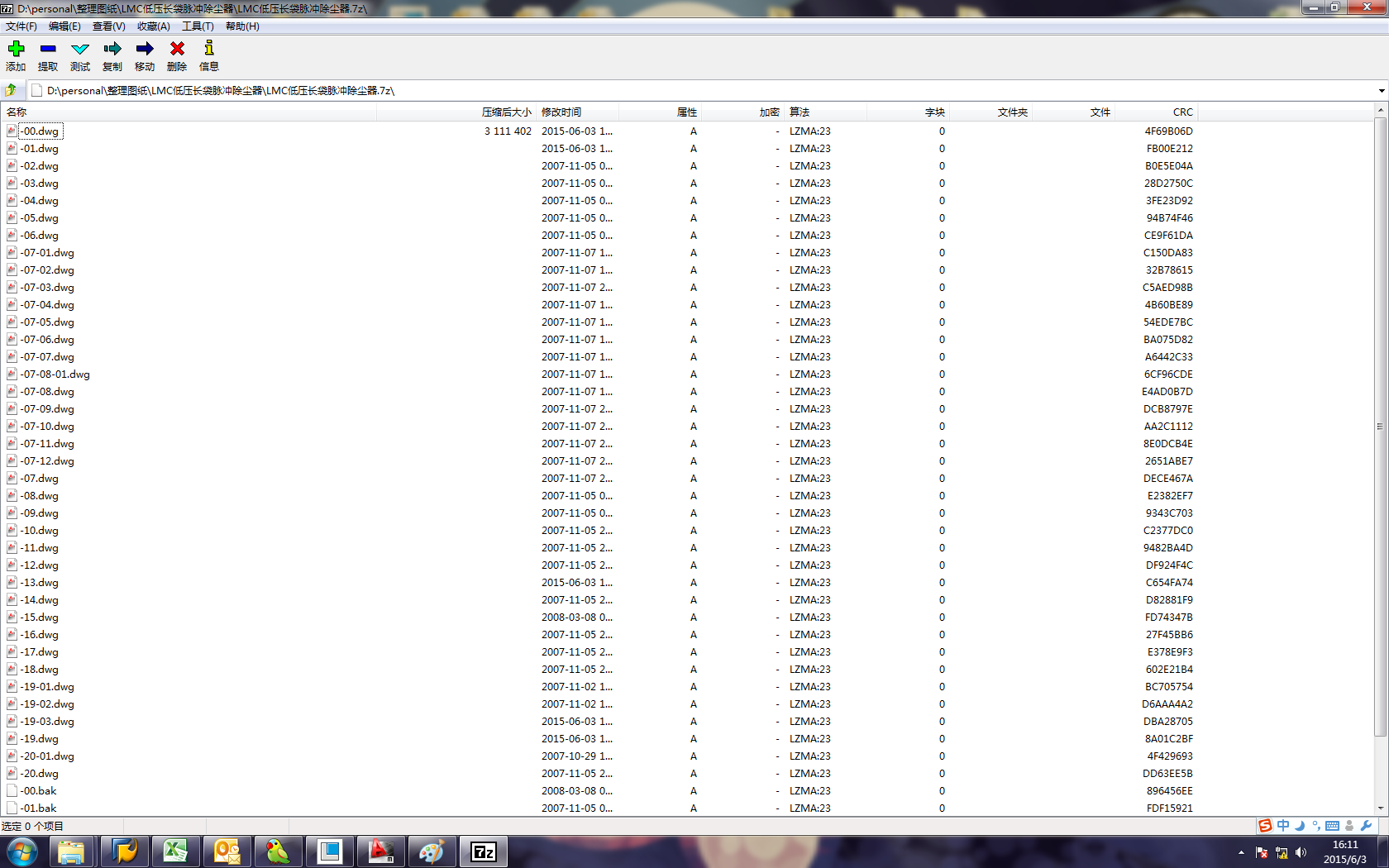Open the Windows Start button
This screenshot has width=1389, height=868.
(22, 851)
